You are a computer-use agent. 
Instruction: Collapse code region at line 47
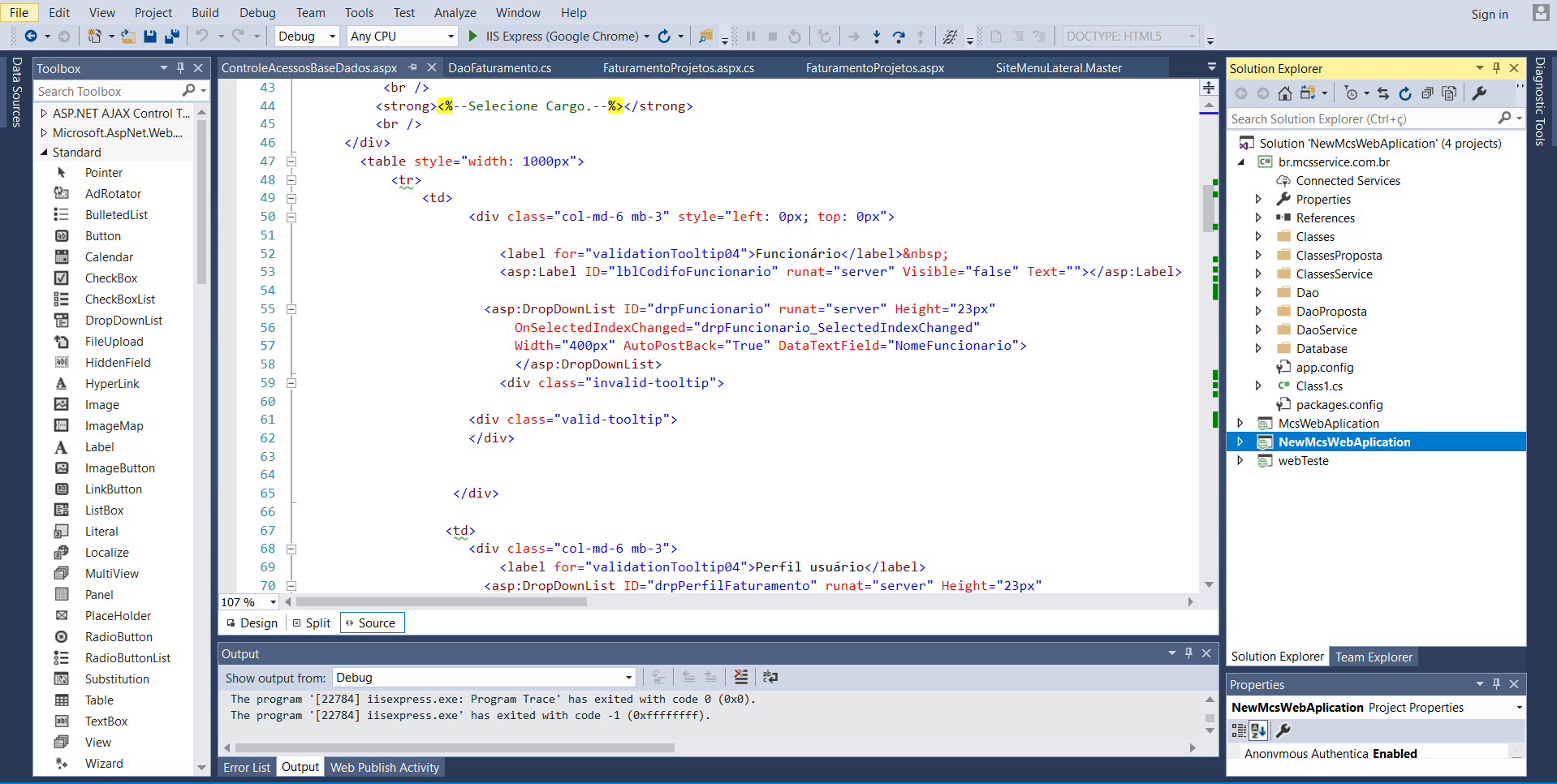click(291, 162)
